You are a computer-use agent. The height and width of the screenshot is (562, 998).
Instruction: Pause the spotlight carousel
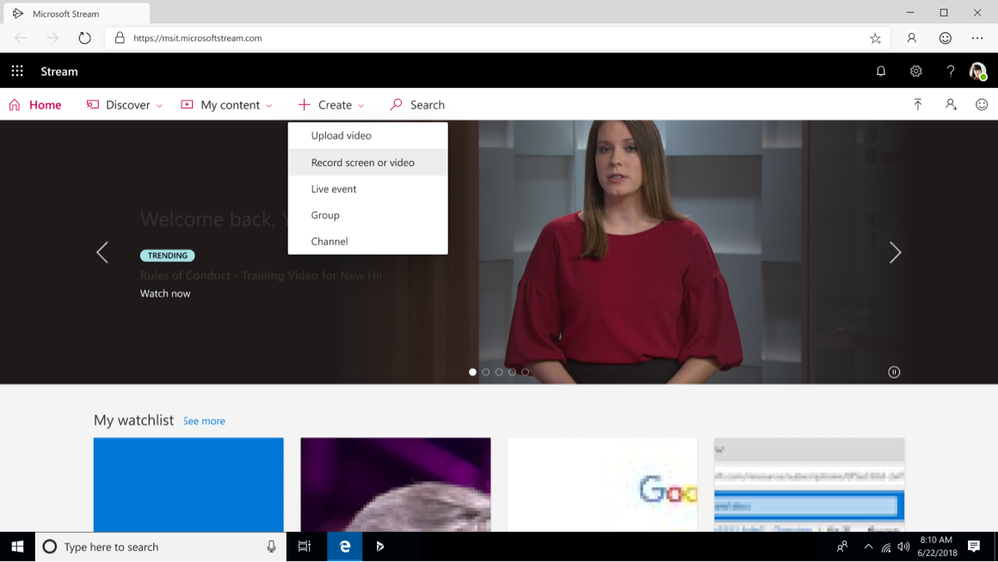pos(894,372)
